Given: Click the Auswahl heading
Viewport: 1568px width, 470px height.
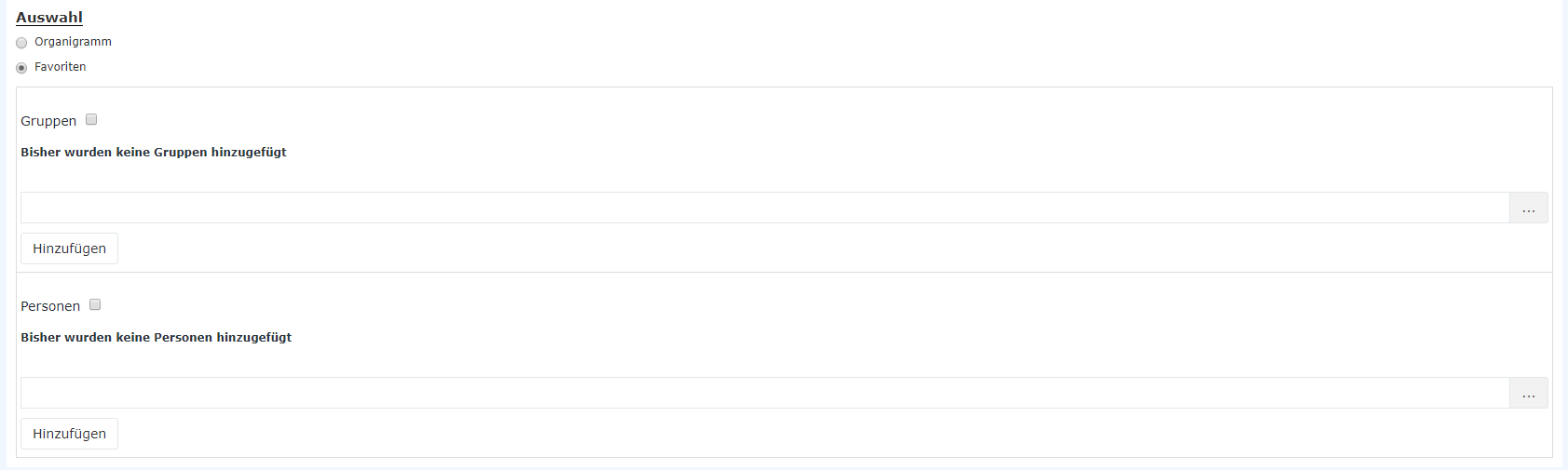Looking at the screenshot, I should pyautogui.click(x=49, y=17).
